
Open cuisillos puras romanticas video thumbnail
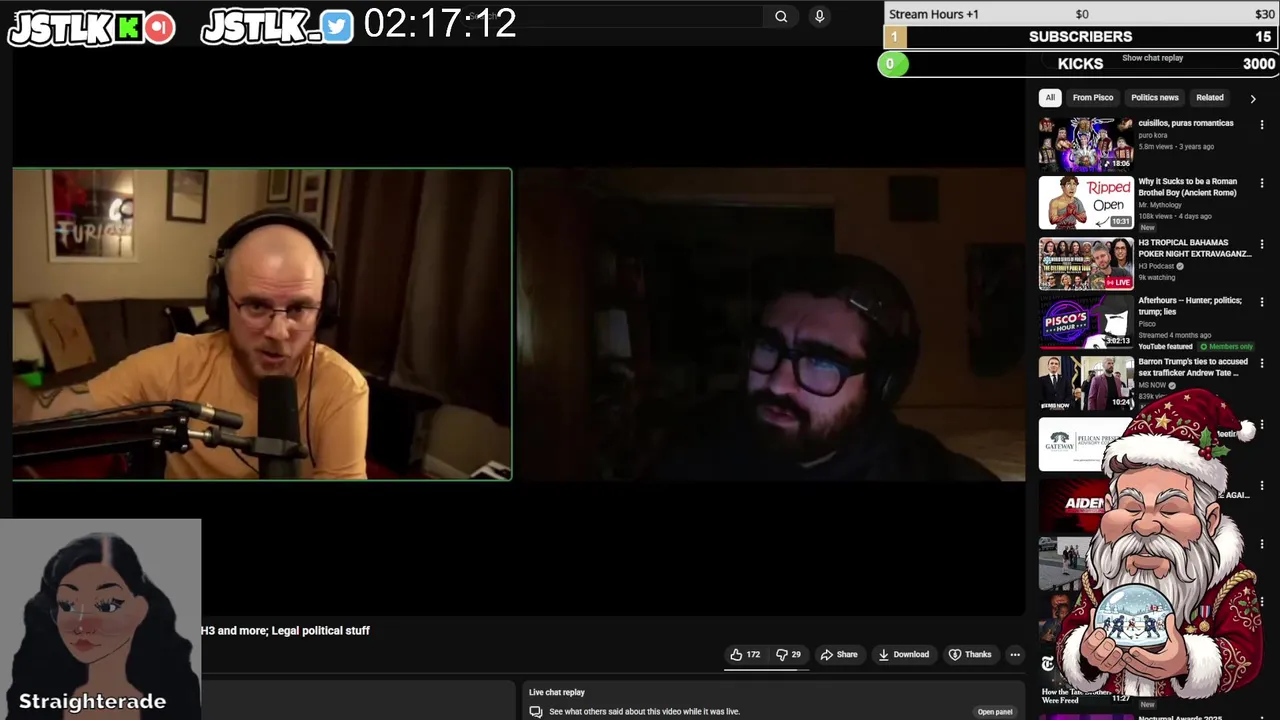pos(1086,143)
